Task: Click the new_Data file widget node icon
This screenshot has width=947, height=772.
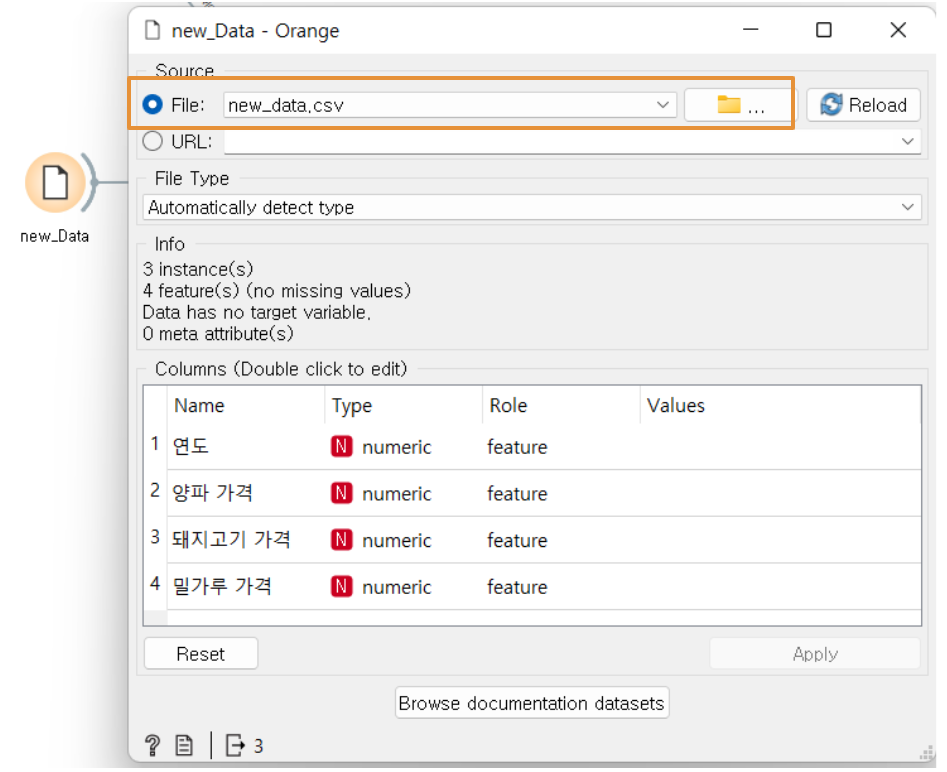Action: [55, 182]
